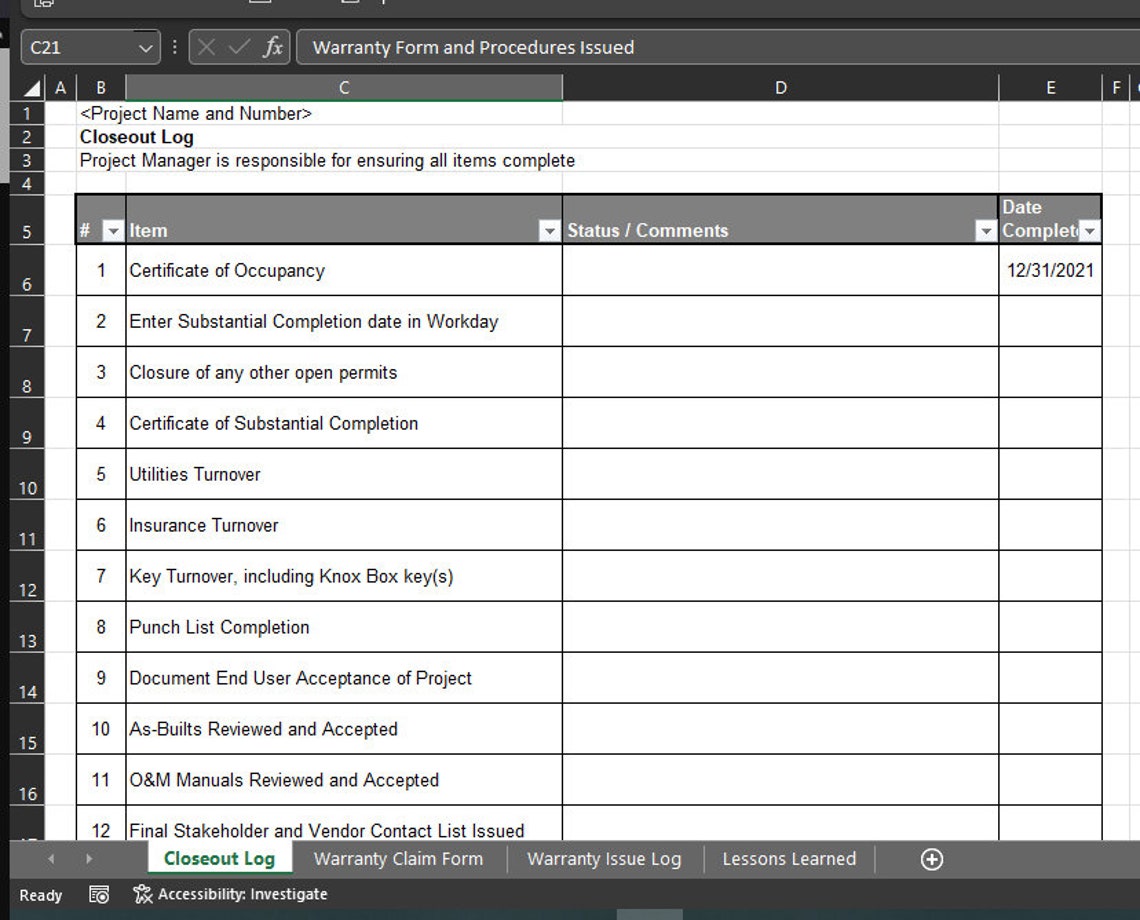Switch to the Lessons Learned sheet

[x=788, y=859]
